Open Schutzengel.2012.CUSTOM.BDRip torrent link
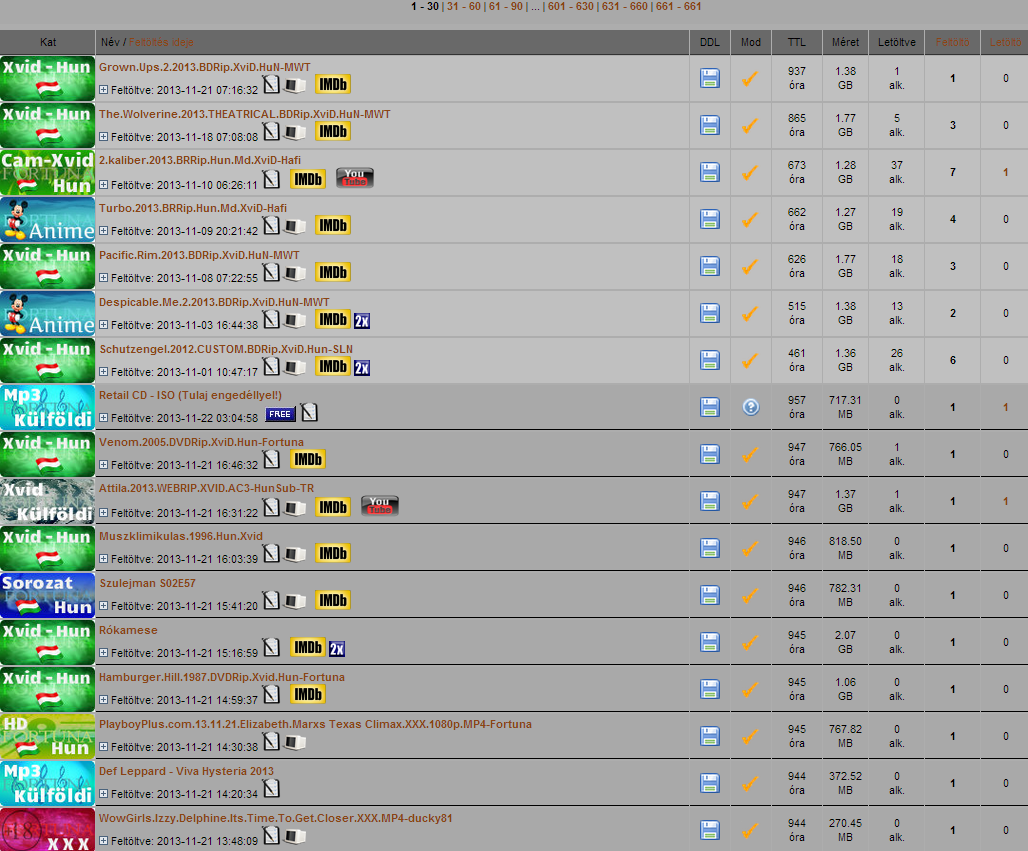The height and width of the screenshot is (851, 1028). (x=226, y=349)
